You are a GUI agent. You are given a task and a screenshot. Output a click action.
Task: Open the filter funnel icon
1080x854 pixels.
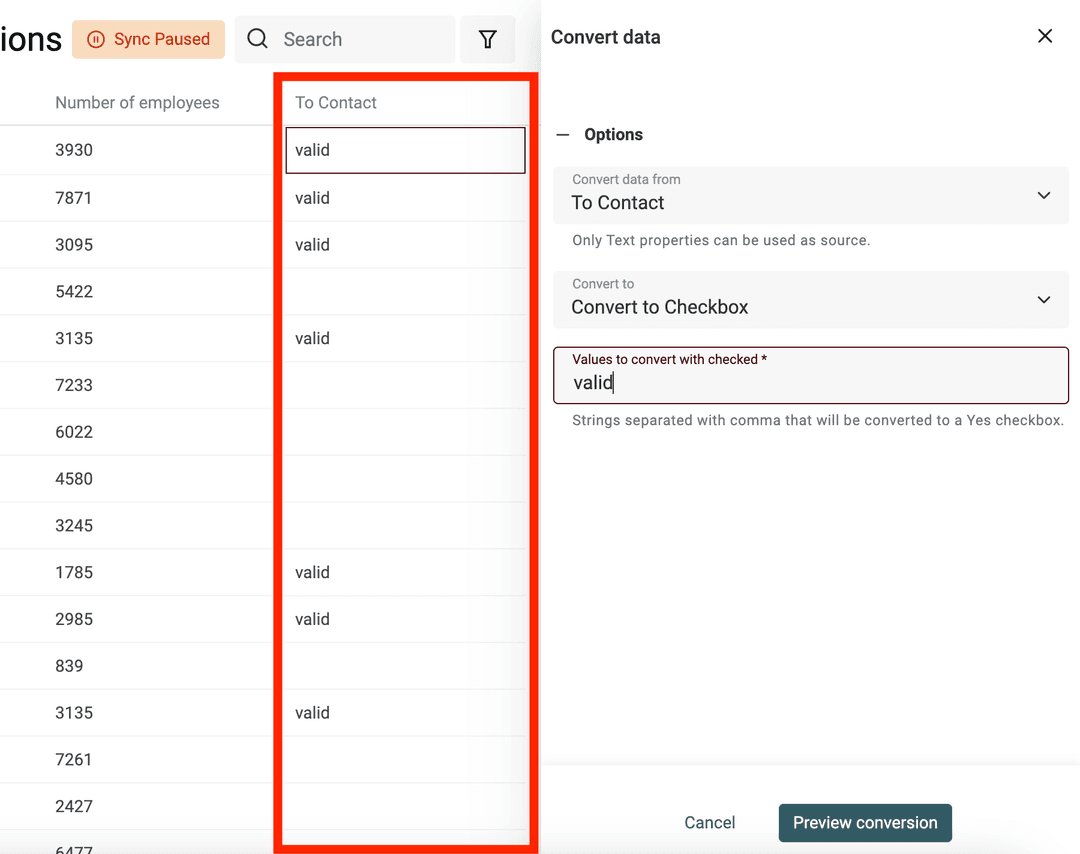488,39
